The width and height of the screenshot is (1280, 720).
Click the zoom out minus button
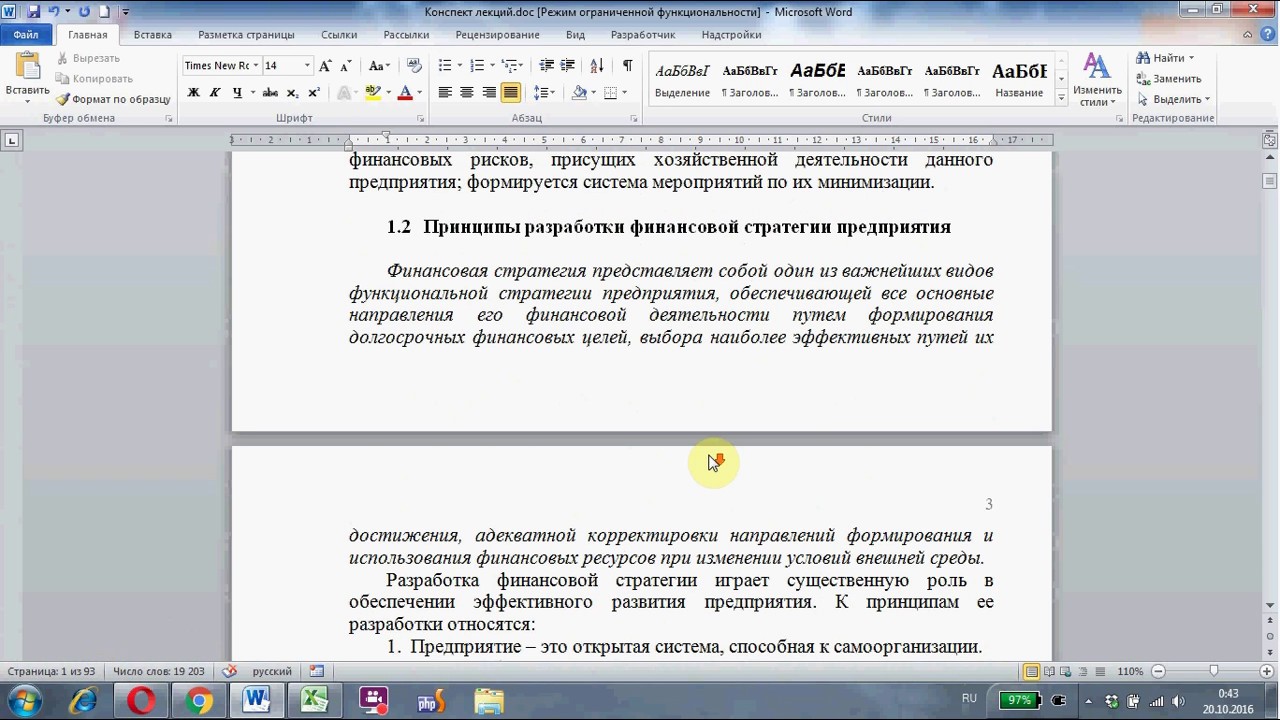point(1158,671)
